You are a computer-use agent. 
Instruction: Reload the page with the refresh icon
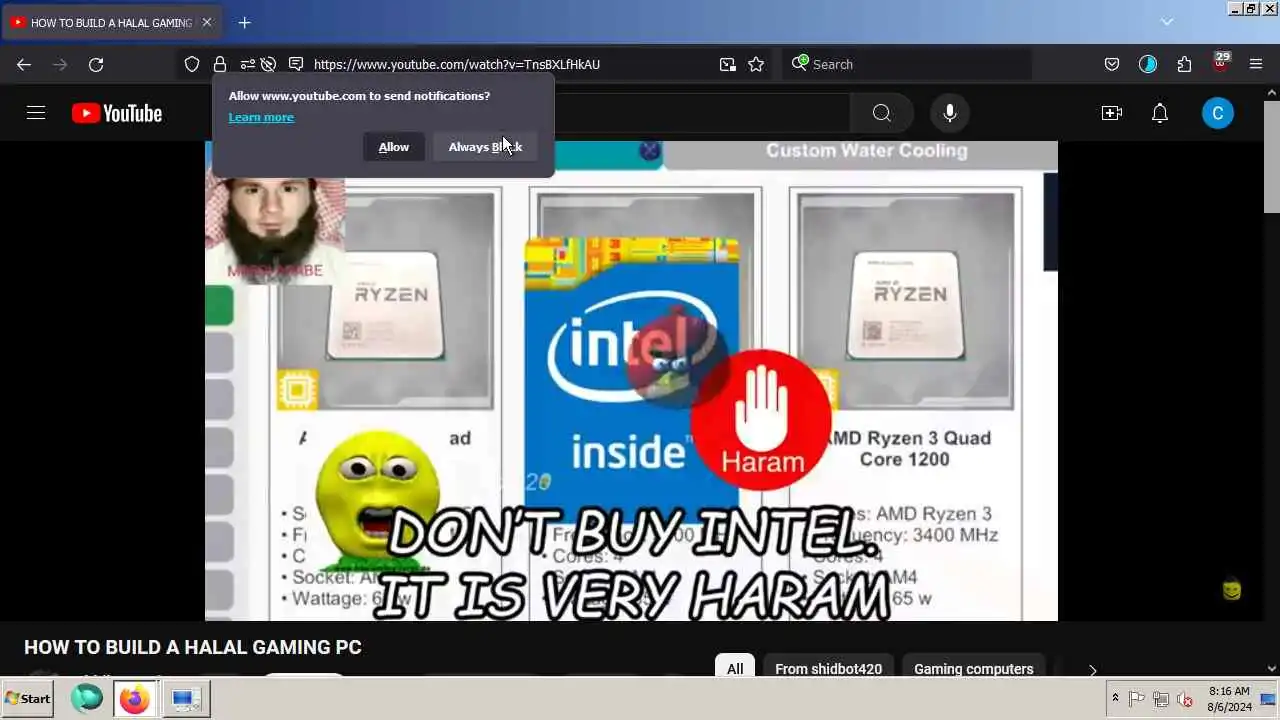(x=96, y=64)
